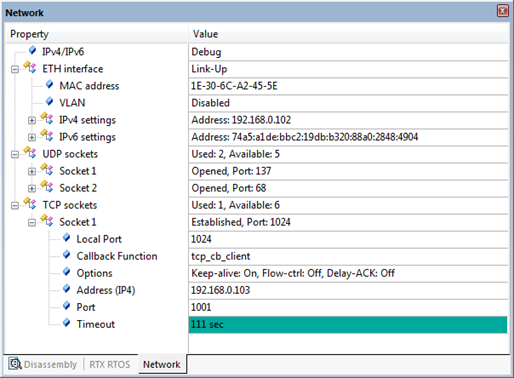Click the Callback Function diamond icon
Screen dimensions: 514x378
(67, 255)
